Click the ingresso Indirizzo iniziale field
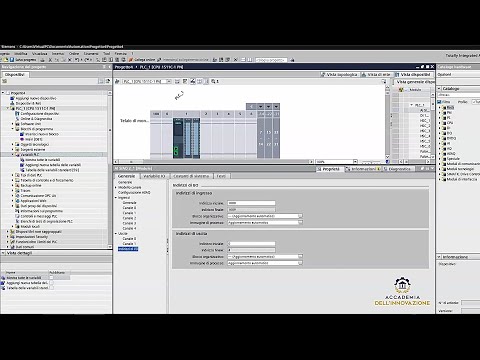 (251, 203)
